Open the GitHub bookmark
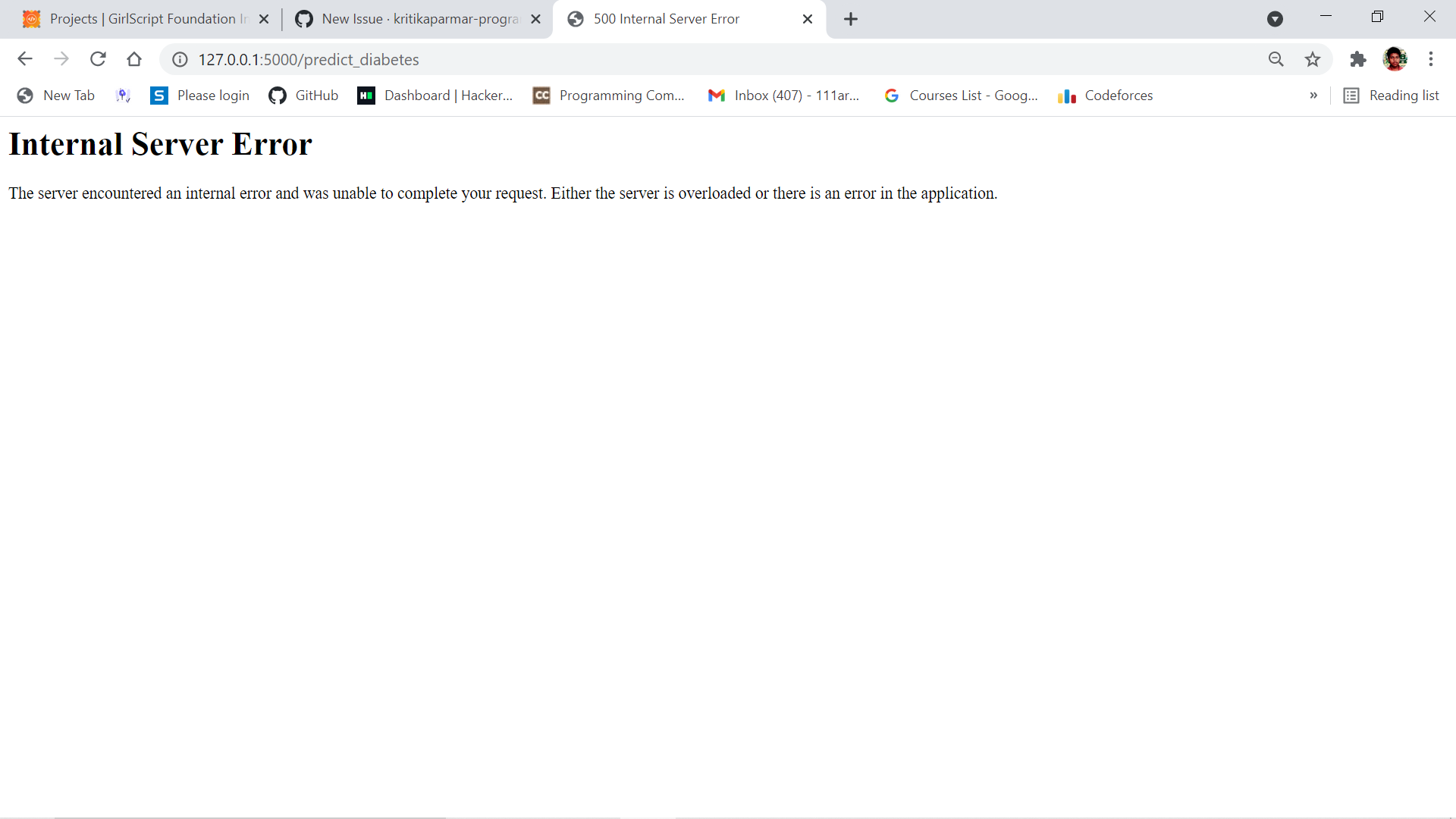Screen dimensions: 1456x819 point(302,96)
